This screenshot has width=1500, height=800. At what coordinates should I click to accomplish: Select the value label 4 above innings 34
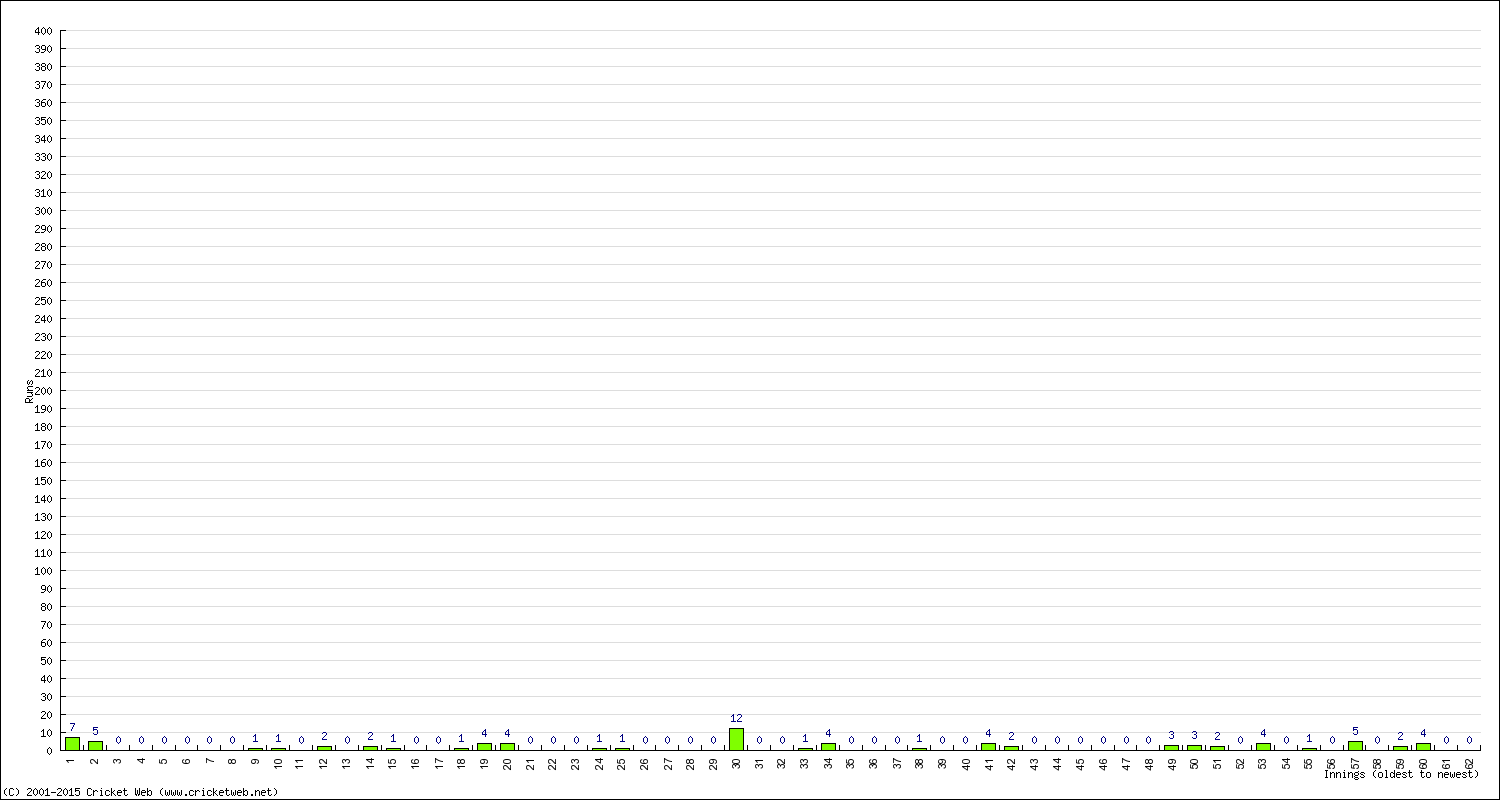pyautogui.click(x=828, y=733)
